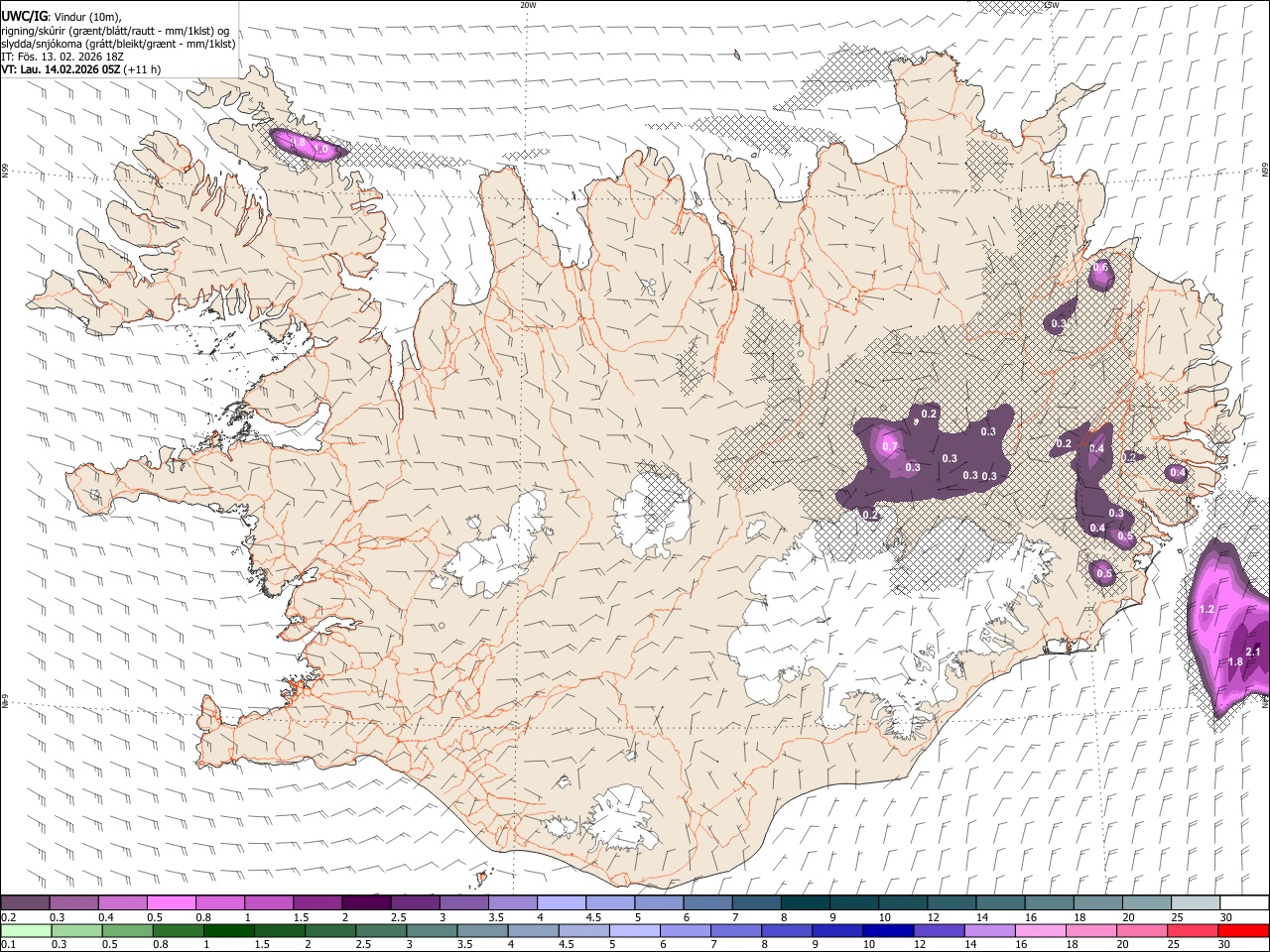Click the white 30 swatch on snow scale

tap(1243, 902)
